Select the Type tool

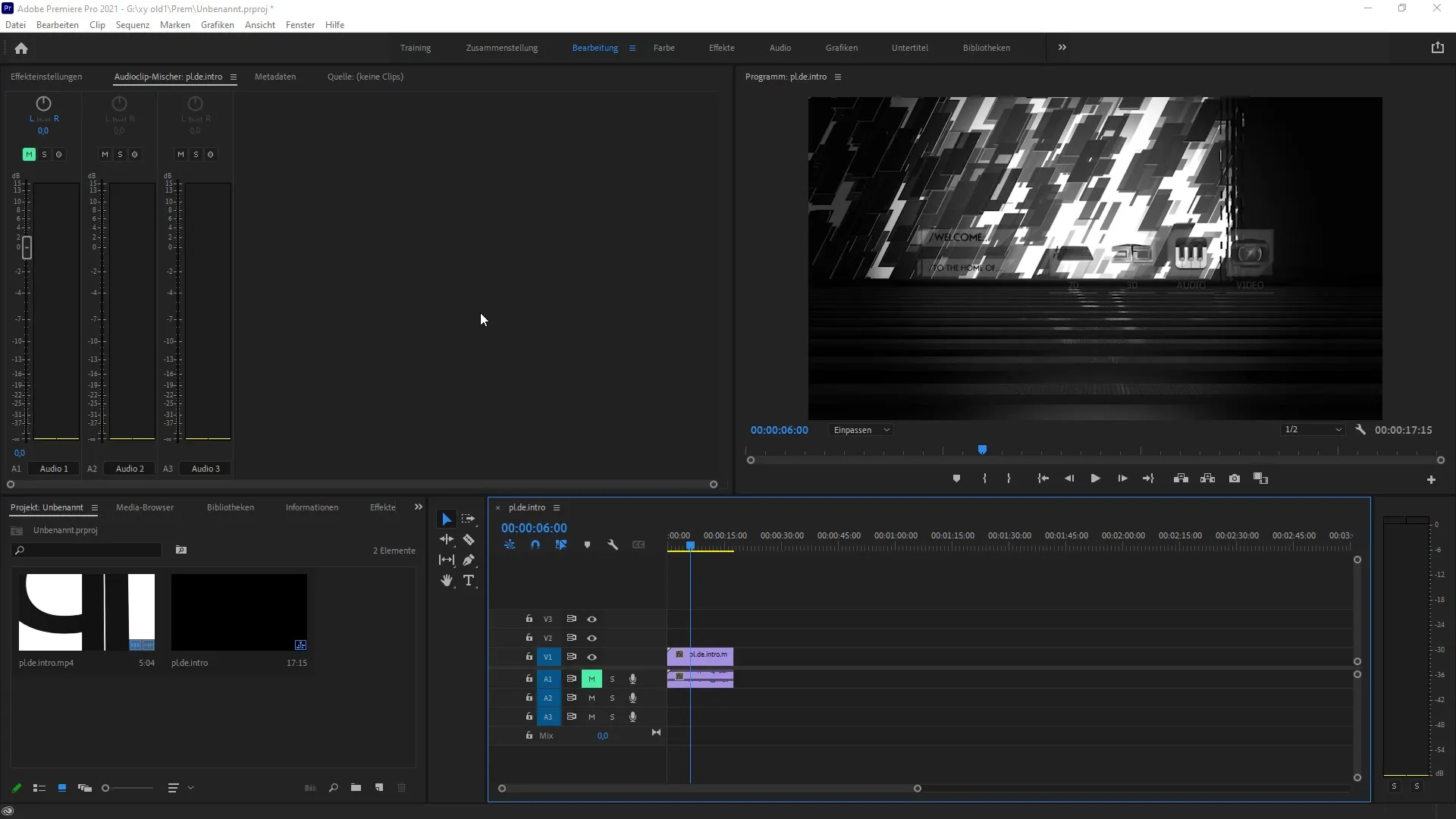(x=469, y=581)
